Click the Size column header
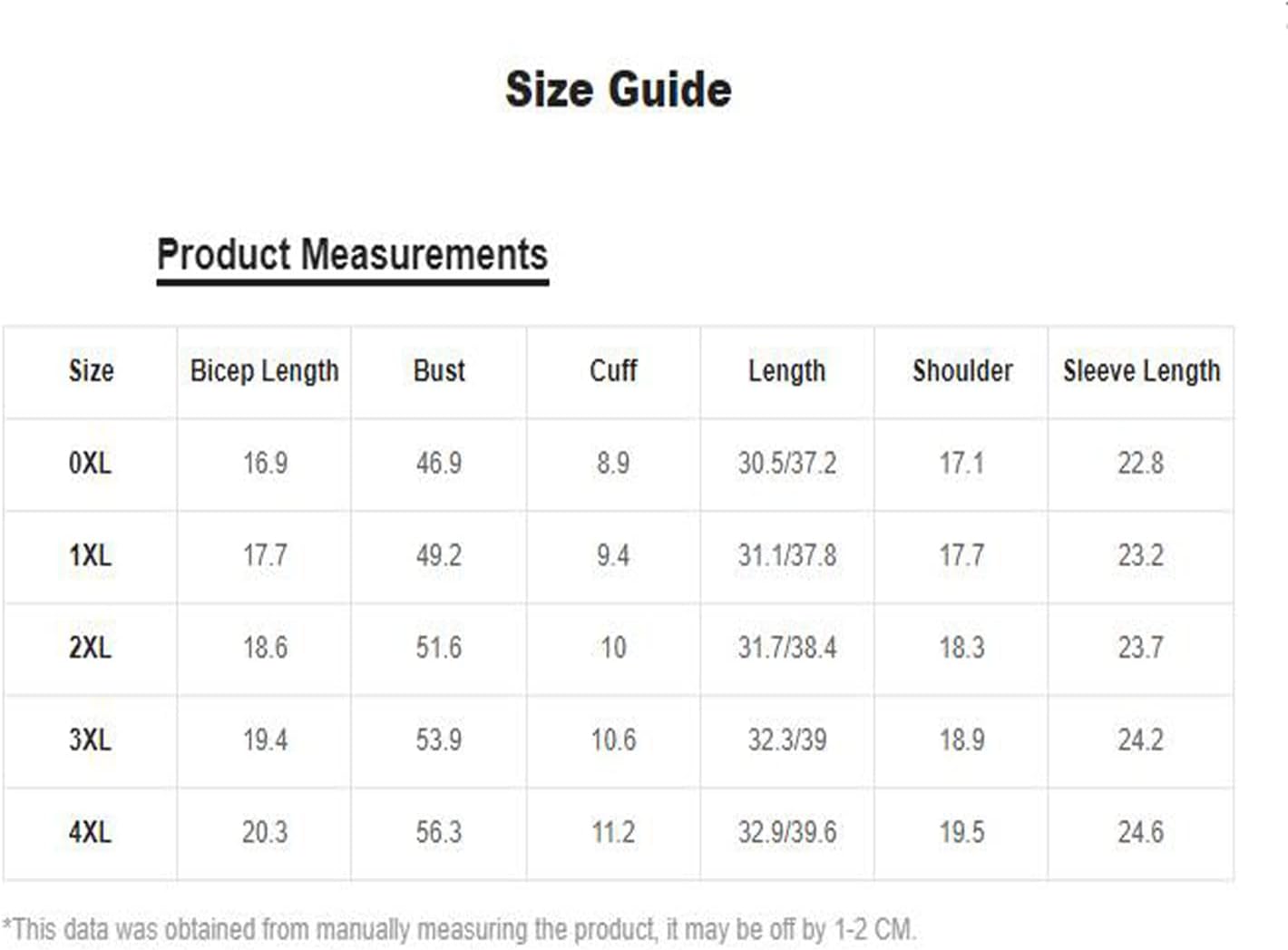 91,370
